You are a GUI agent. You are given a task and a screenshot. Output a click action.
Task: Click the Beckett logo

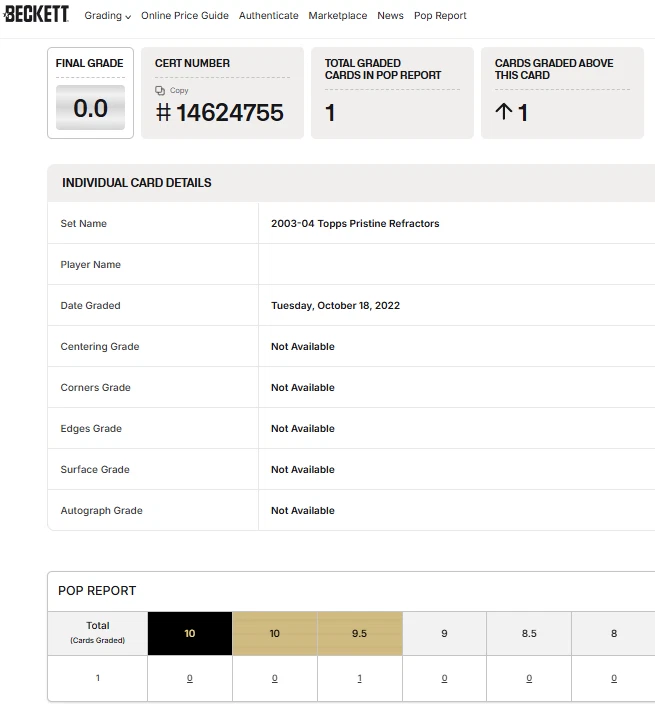36,14
